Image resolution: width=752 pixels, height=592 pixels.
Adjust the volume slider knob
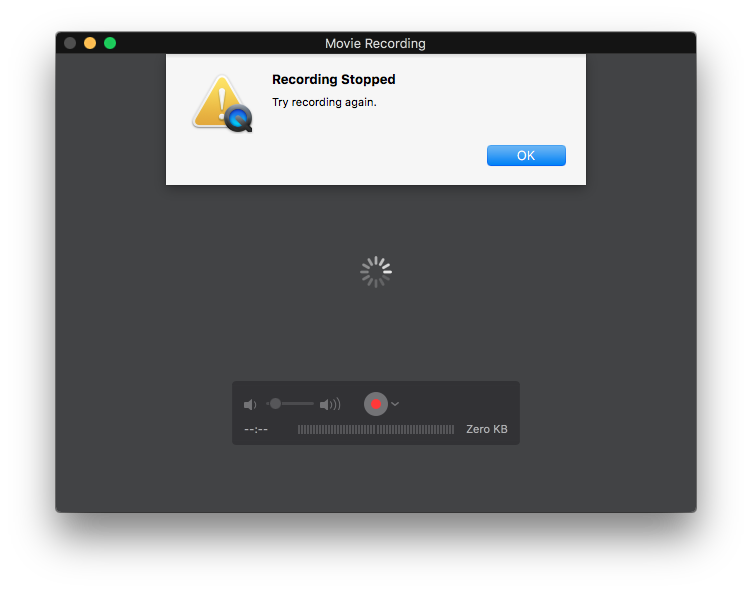coord(275,404)
